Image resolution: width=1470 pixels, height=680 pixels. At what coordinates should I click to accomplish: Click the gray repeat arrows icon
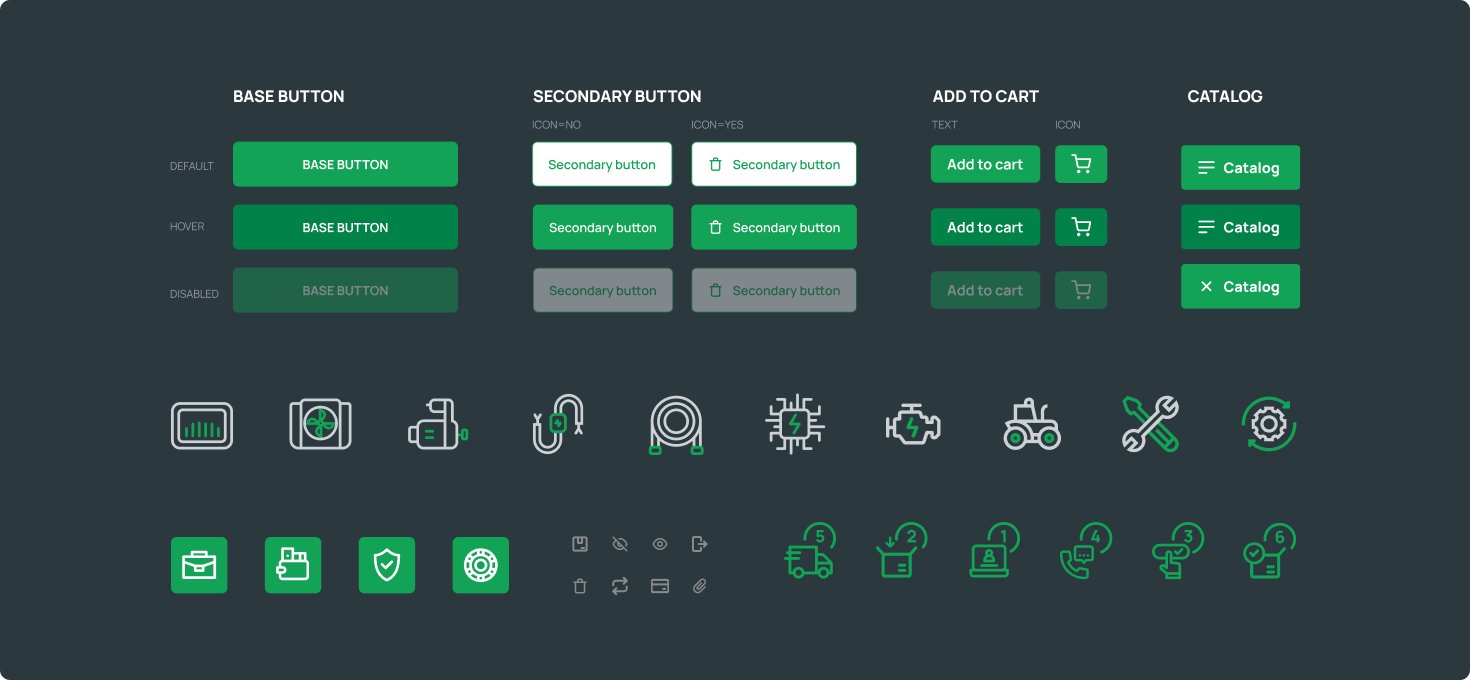(x=619, y=586)
